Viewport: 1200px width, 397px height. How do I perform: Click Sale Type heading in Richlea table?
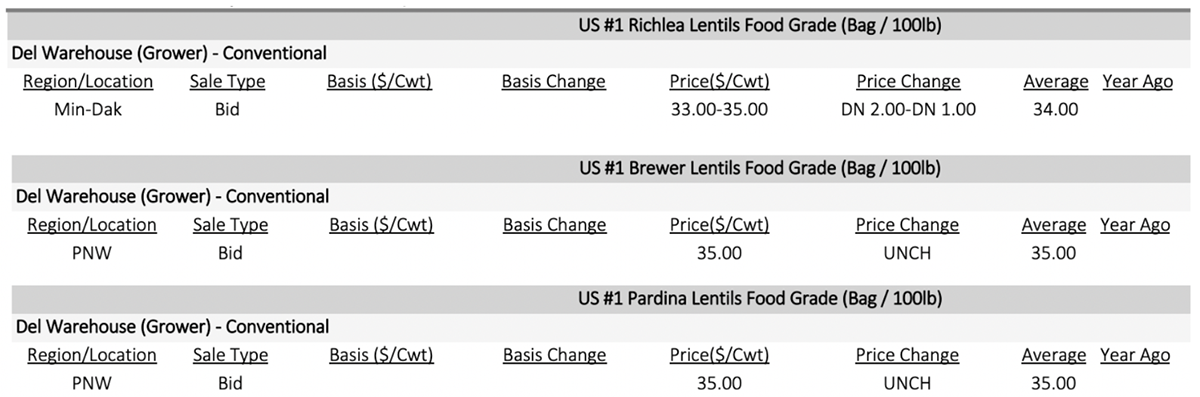tap(227, 82)
